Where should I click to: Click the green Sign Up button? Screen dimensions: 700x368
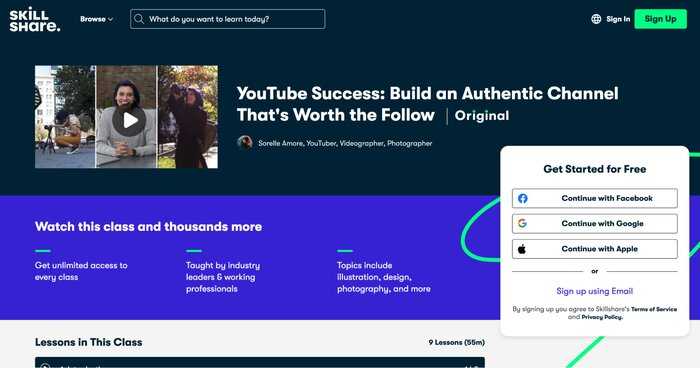click(x=660, y=19)
